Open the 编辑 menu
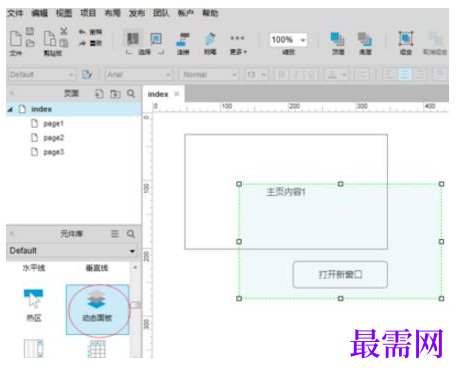Viewport: 462px width, 375px height. 40,13
